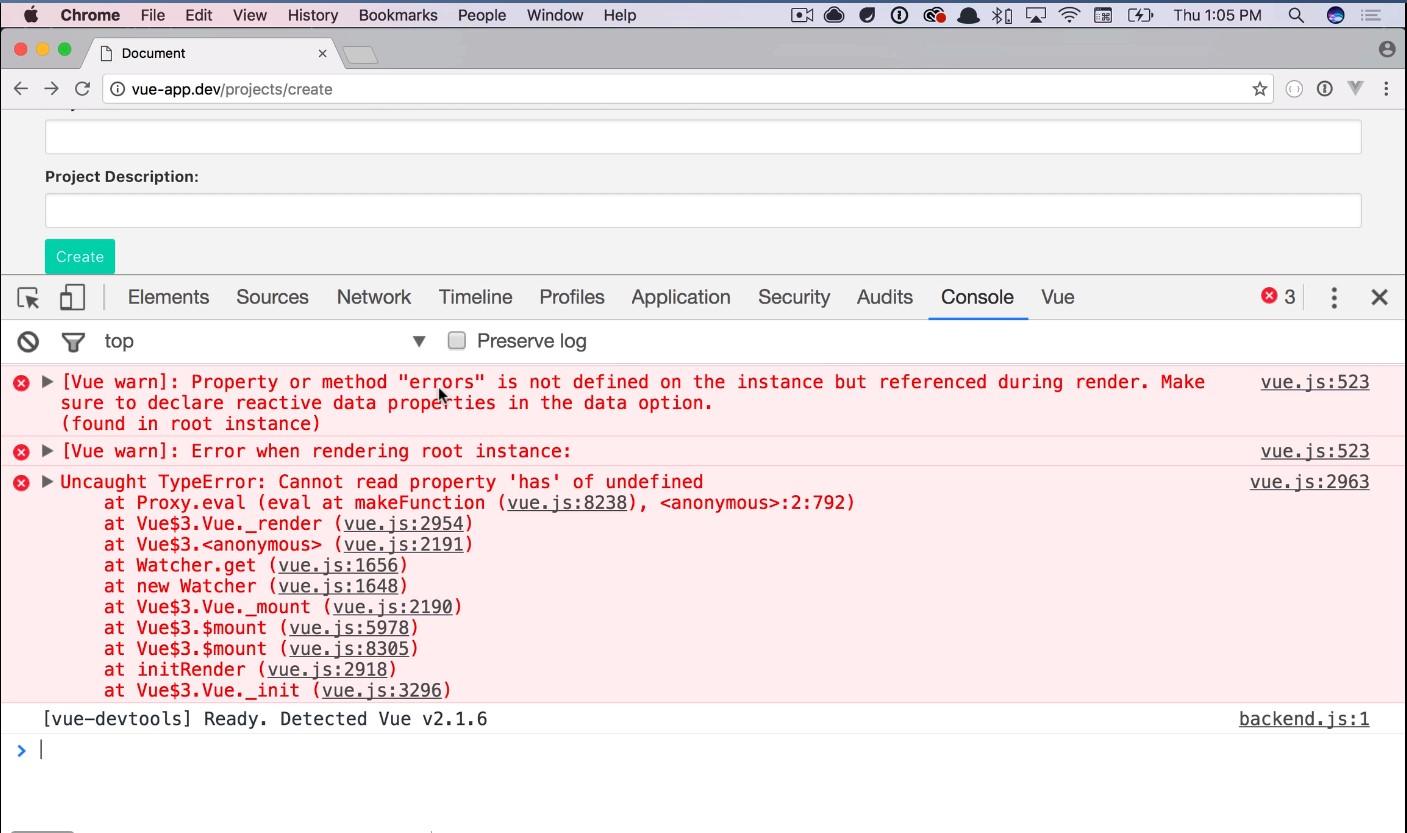
Task: Close the Document browser tab
Action: tap(322, 53)
